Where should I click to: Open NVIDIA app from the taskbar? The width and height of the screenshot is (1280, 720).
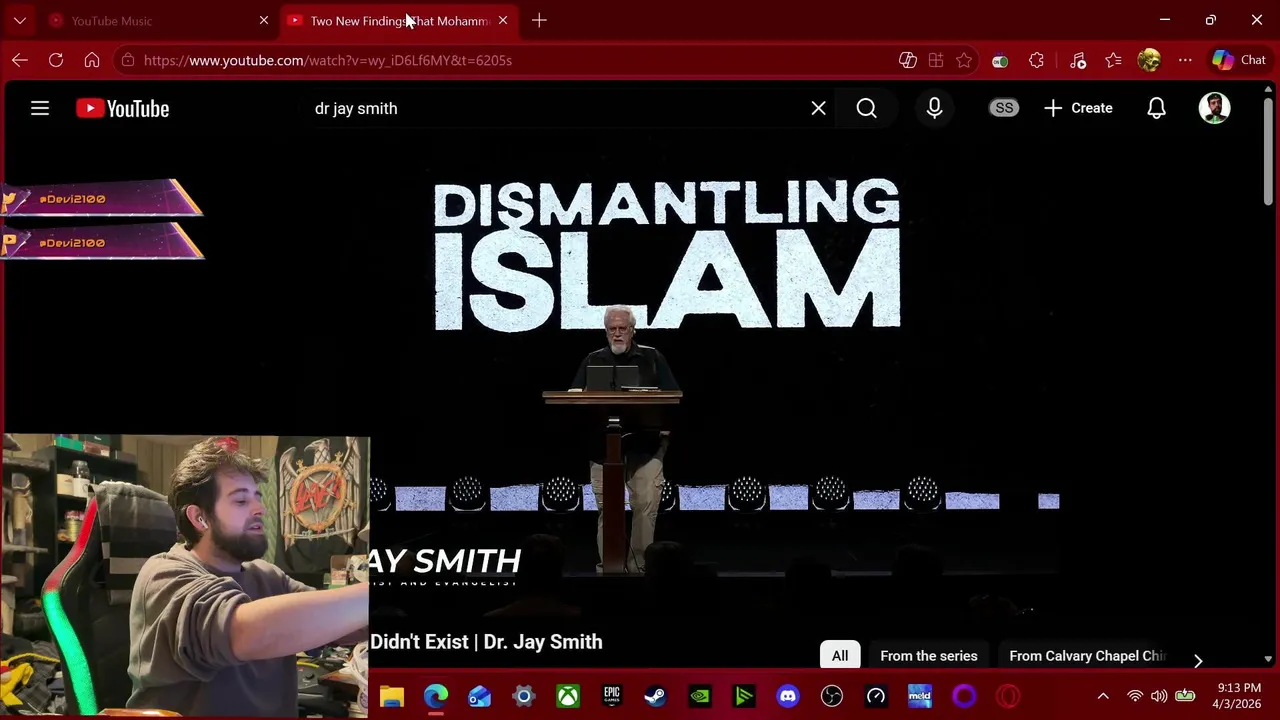[x=700, y=696]
